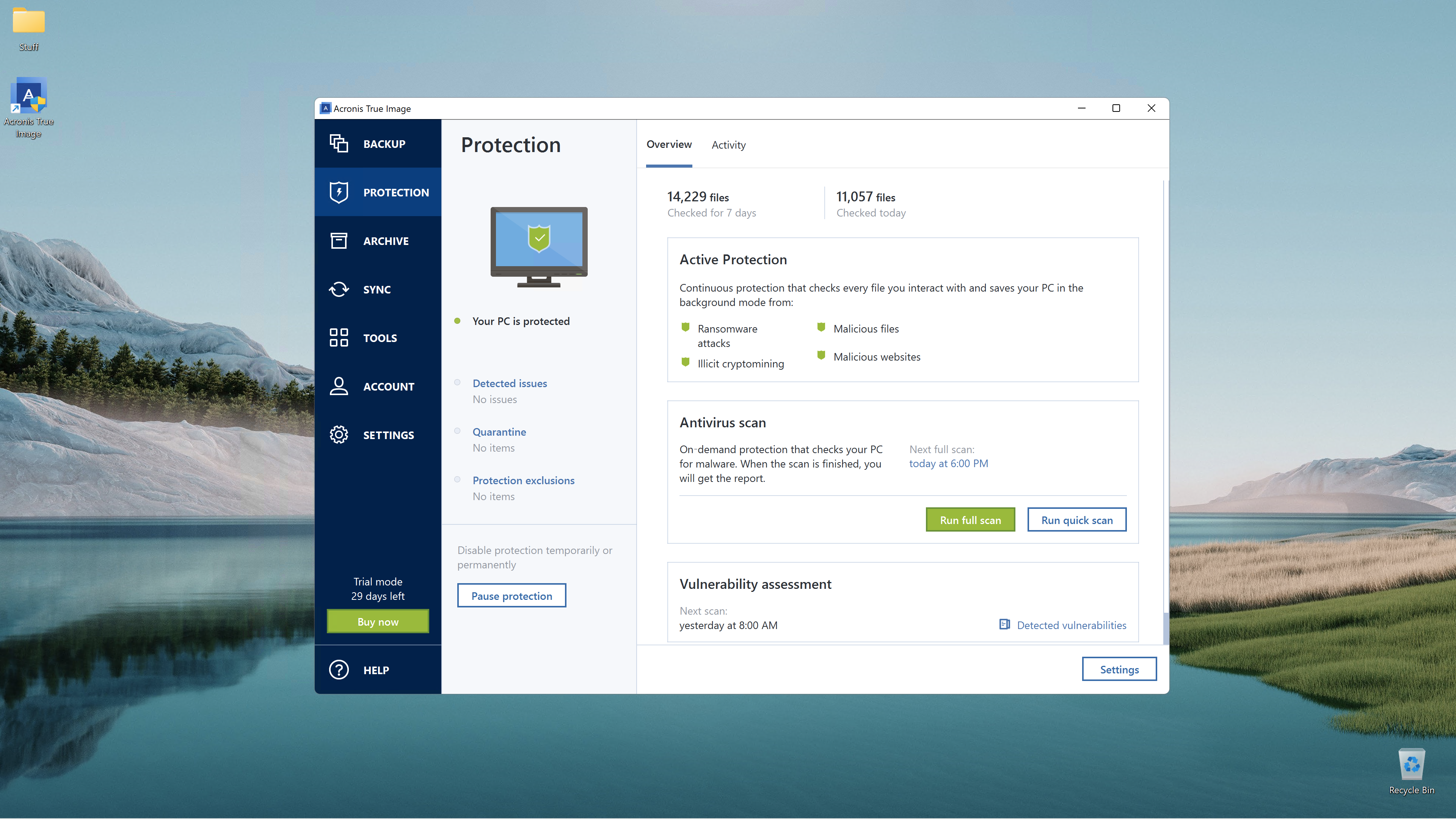Click the Help question mark icon
The height and width of the screenshot is (819, 1456).
tap(339, 669)
